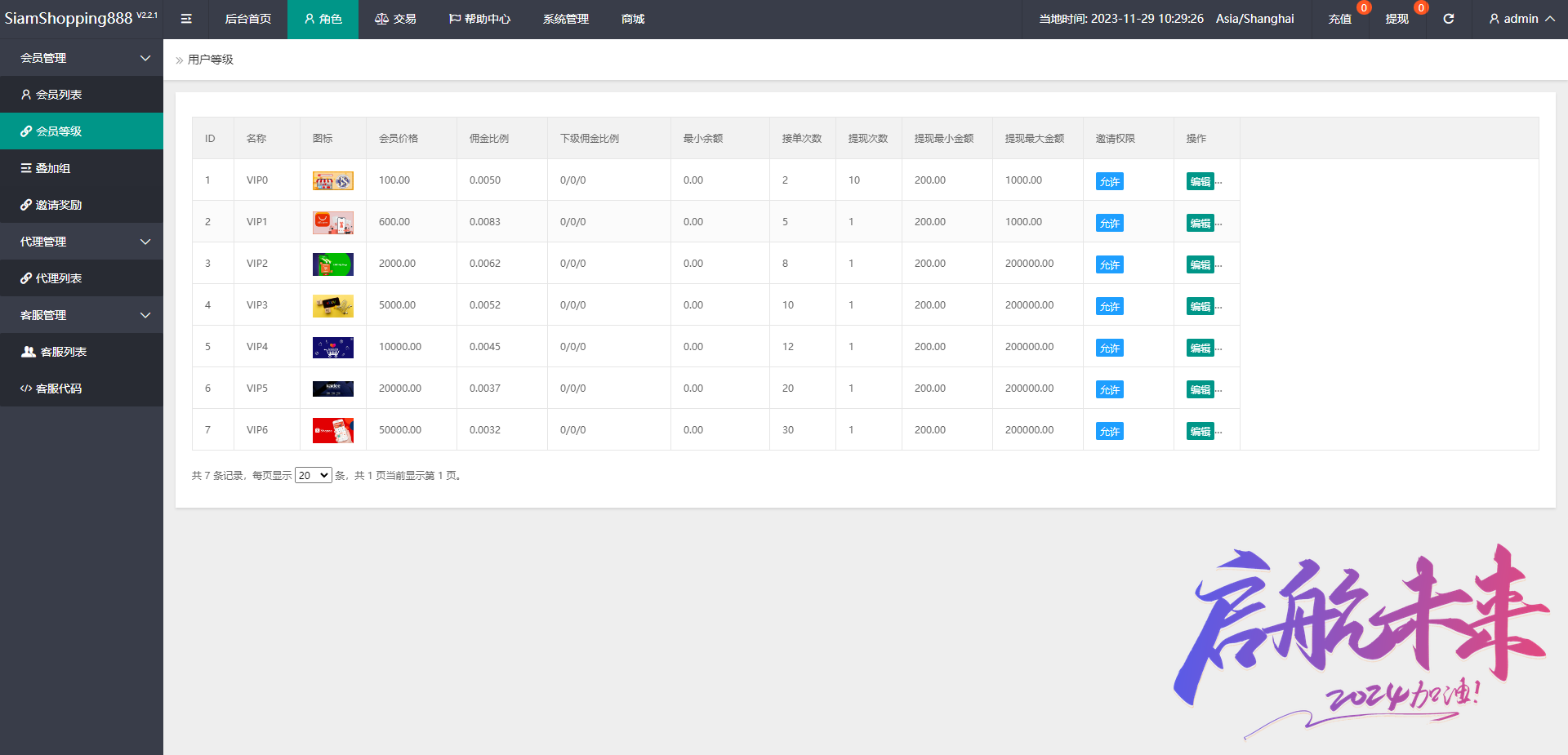Open 邀请奖励 in sidebar
Image resolution: width=1568 pixels, height=755 pixels.
(82, 205)
